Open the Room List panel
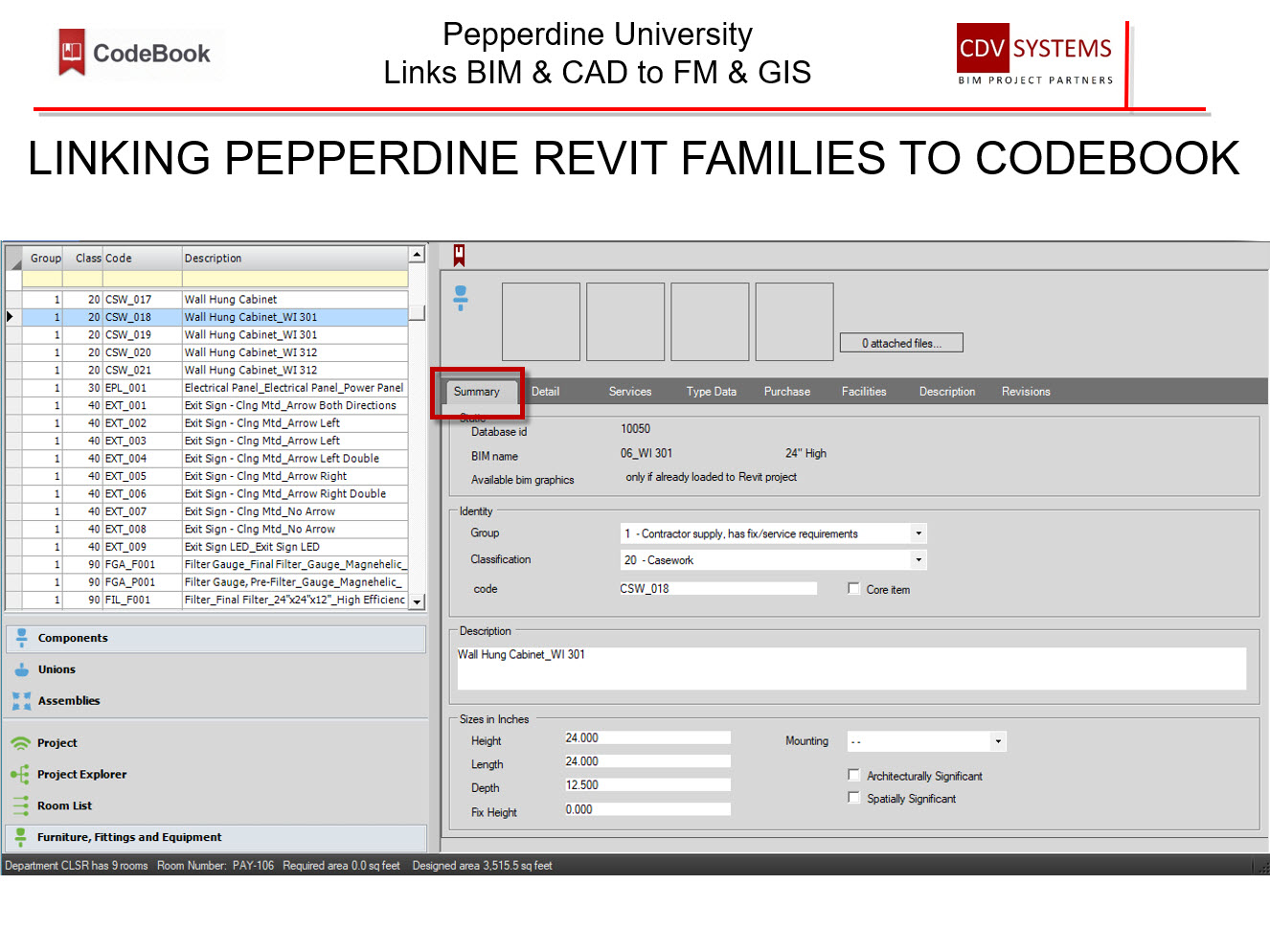The height and width of the screenshot is (952, 1270). coord(216,805)
